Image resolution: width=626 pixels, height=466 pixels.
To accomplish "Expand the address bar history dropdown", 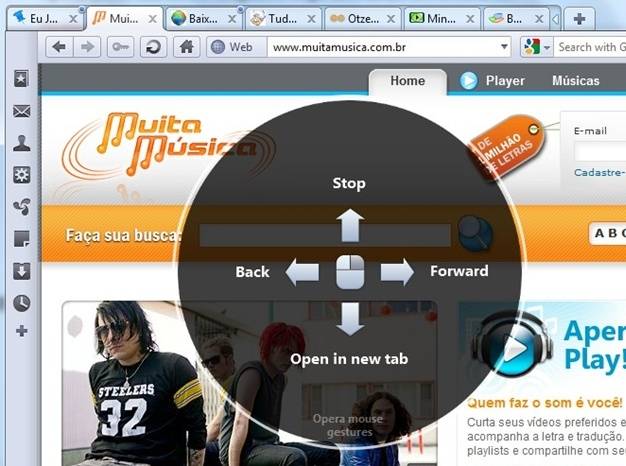I will (x=504, y=47).
